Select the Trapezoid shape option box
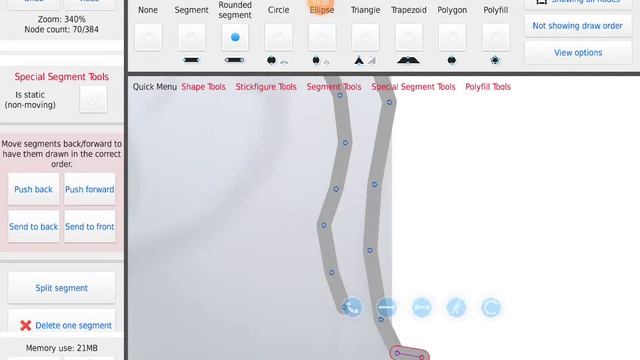 409,37
